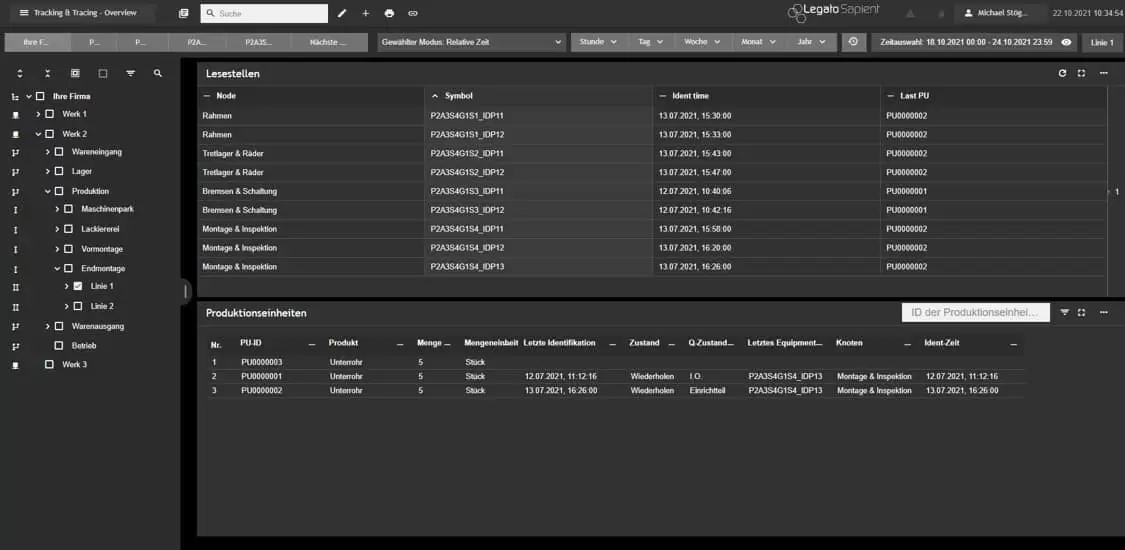Click the Linie 1 button at top right

coord(1102,42)
